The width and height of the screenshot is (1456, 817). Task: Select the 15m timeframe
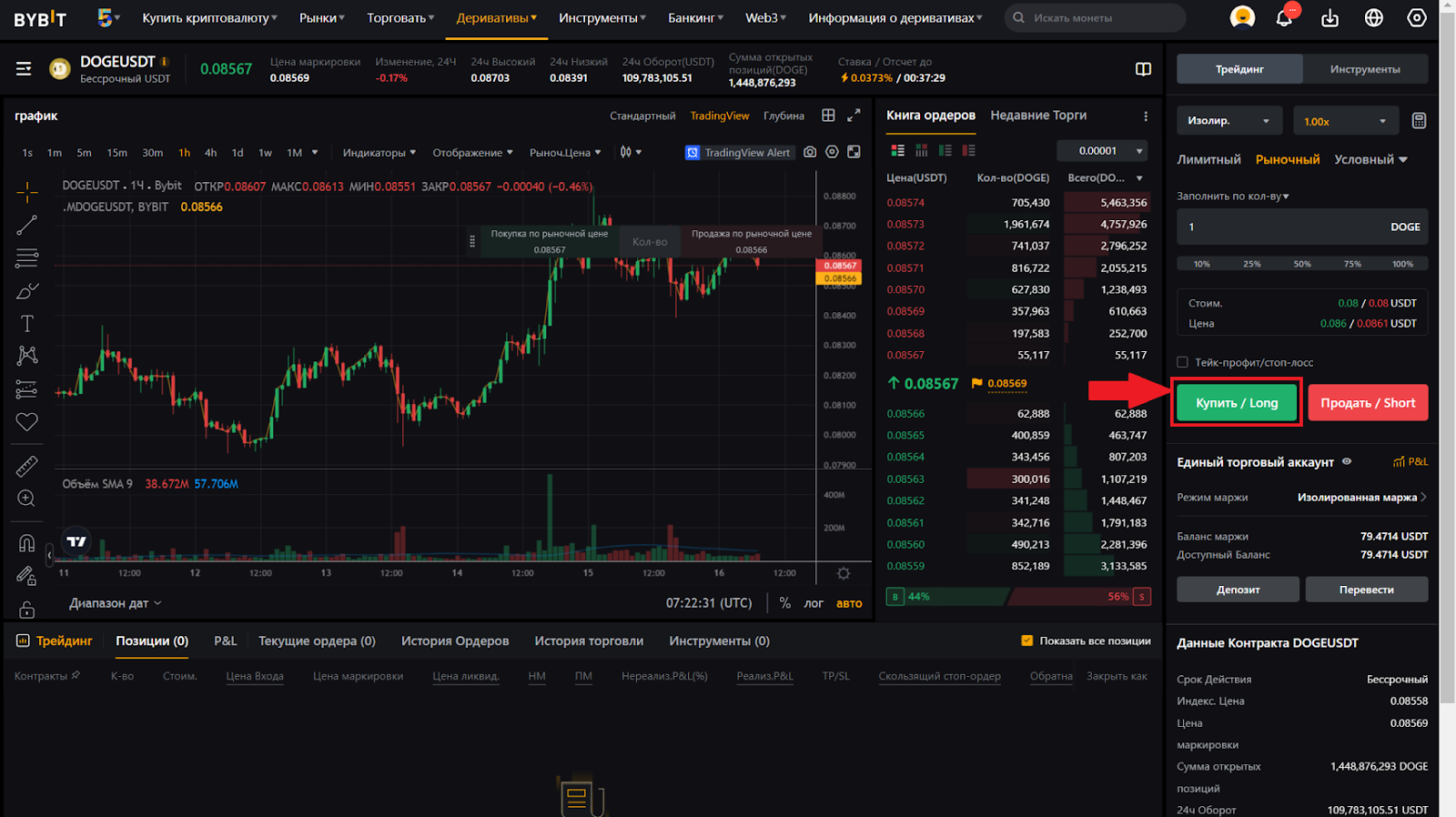click(116, 153)
